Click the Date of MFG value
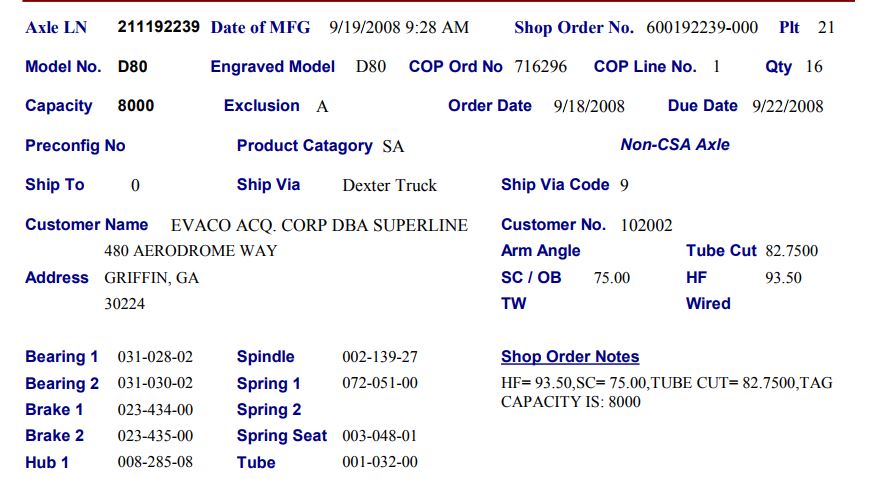The width and height of the screenshot is (881, 479). point(399,28)
